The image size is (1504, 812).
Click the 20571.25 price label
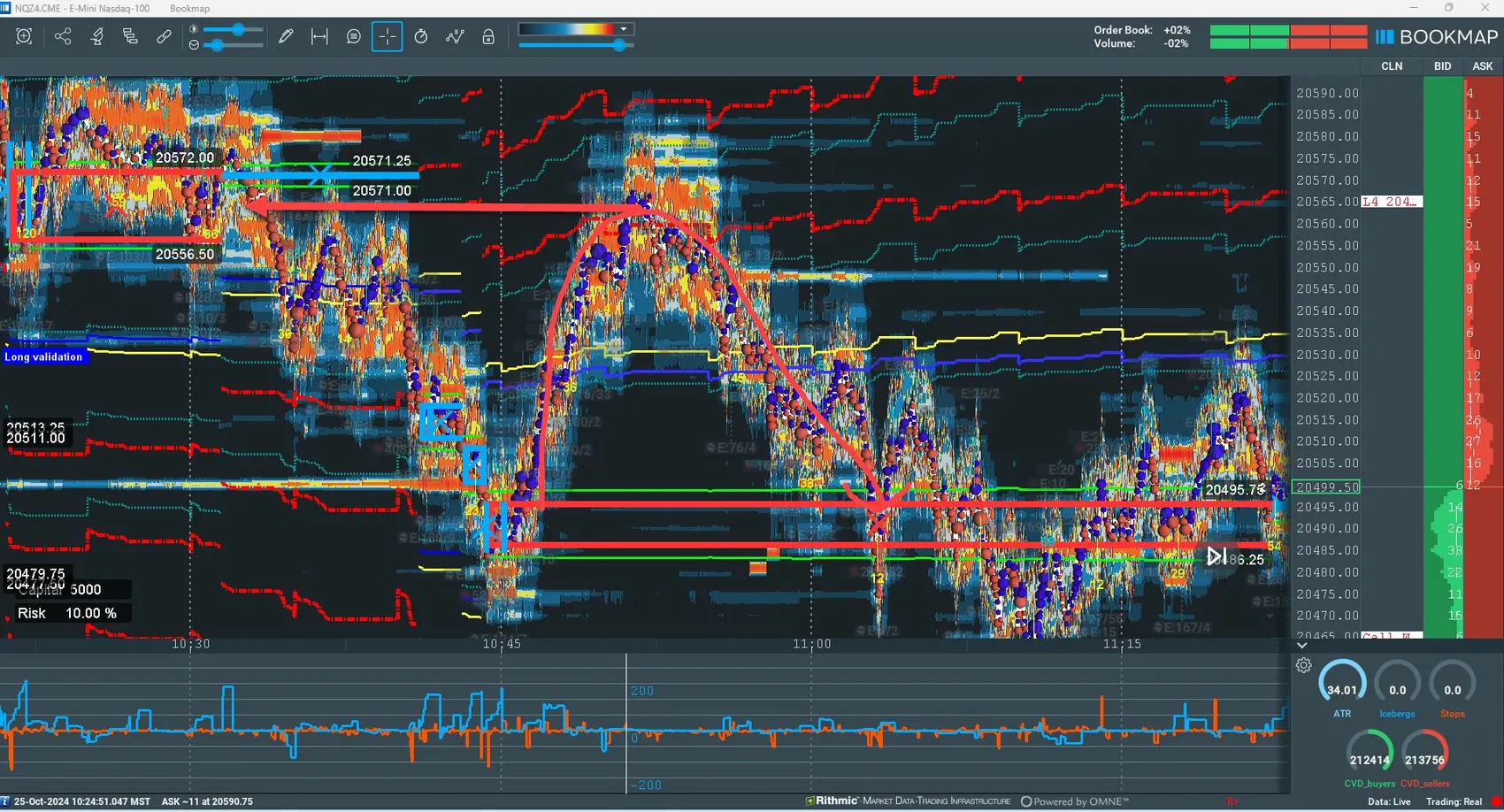pos(382,161)
